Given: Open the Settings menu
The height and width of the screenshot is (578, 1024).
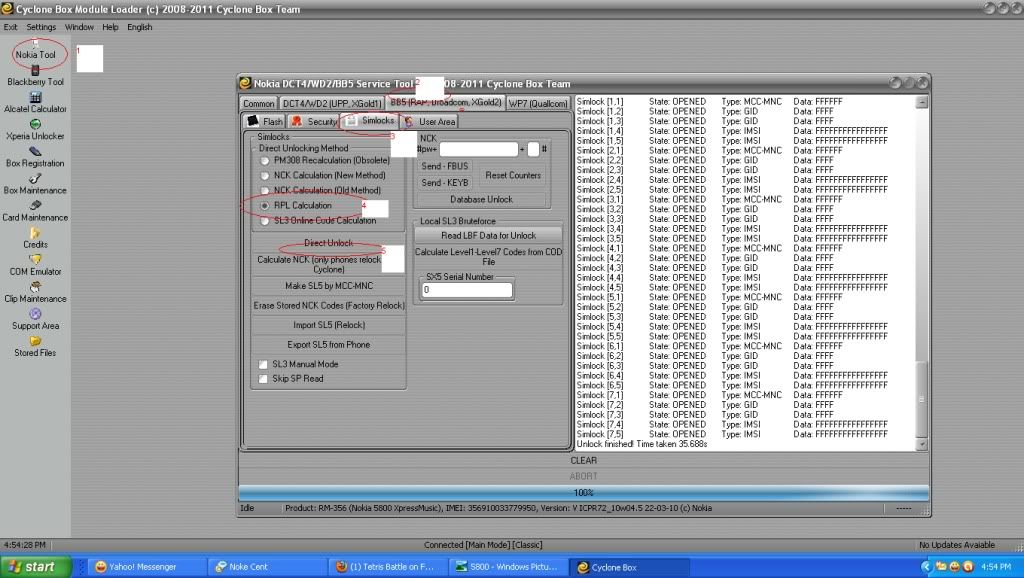Looking at the screenshot, I should tap(41, 27).
